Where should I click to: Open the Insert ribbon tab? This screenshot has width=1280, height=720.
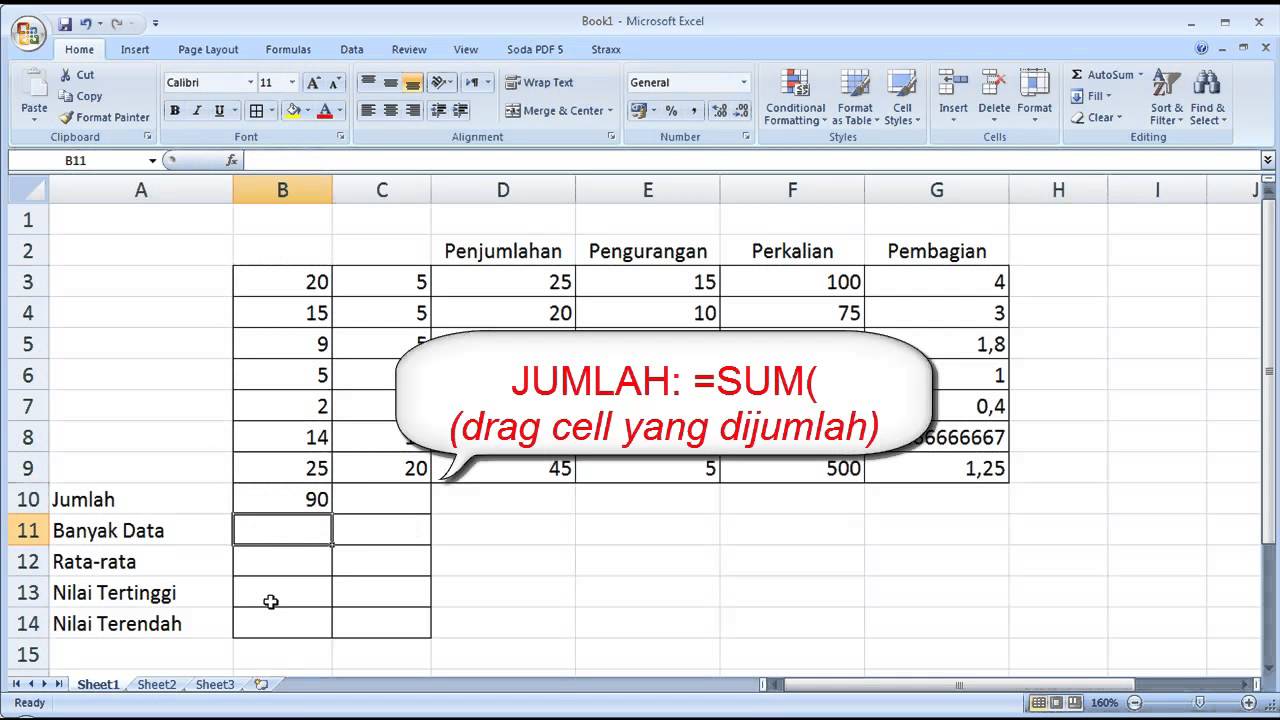[x=135, y=49]
